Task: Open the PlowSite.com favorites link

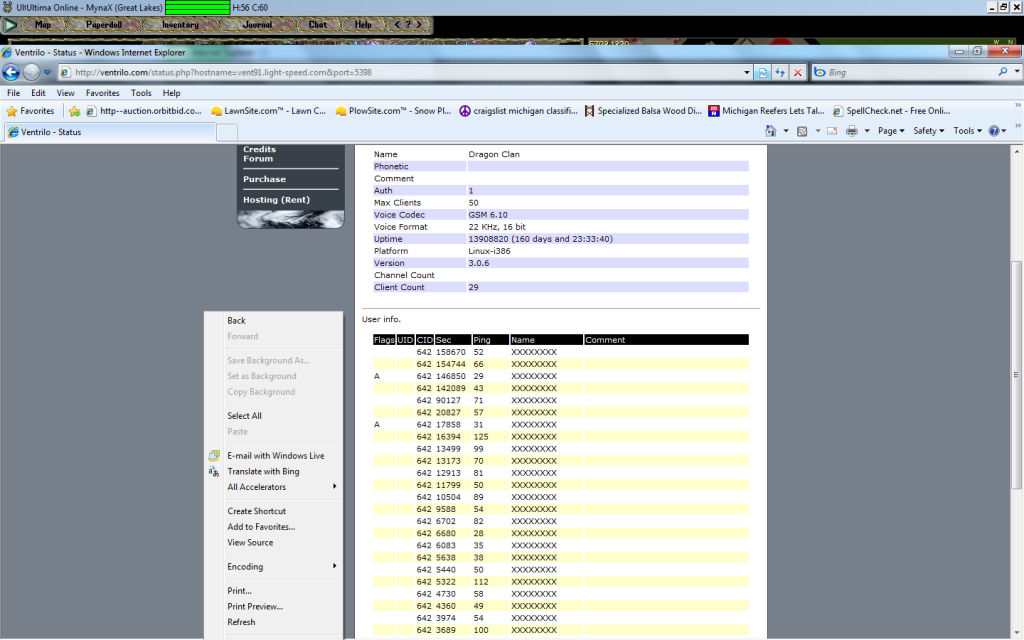Action: pyautogui.click(x=393, y=111)
